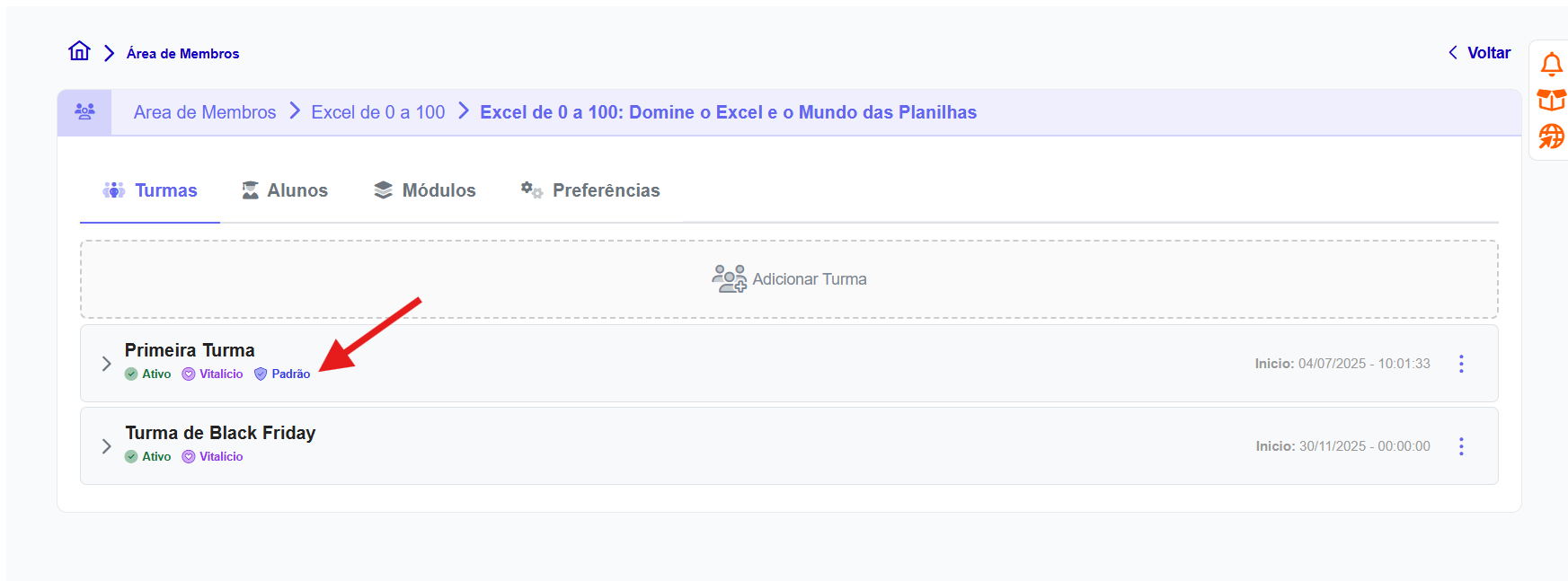Switch to the Alunos tab
1568x581 pixels.
[285, 190]
